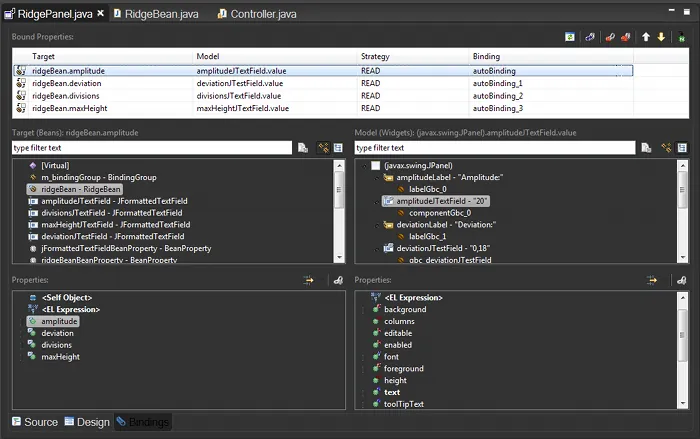Image resolution: width=700 pixels, height=439 pixels.
Task: Click the binding icon of ridgeBean.divisions row
Action: click(x=21, y=96)
